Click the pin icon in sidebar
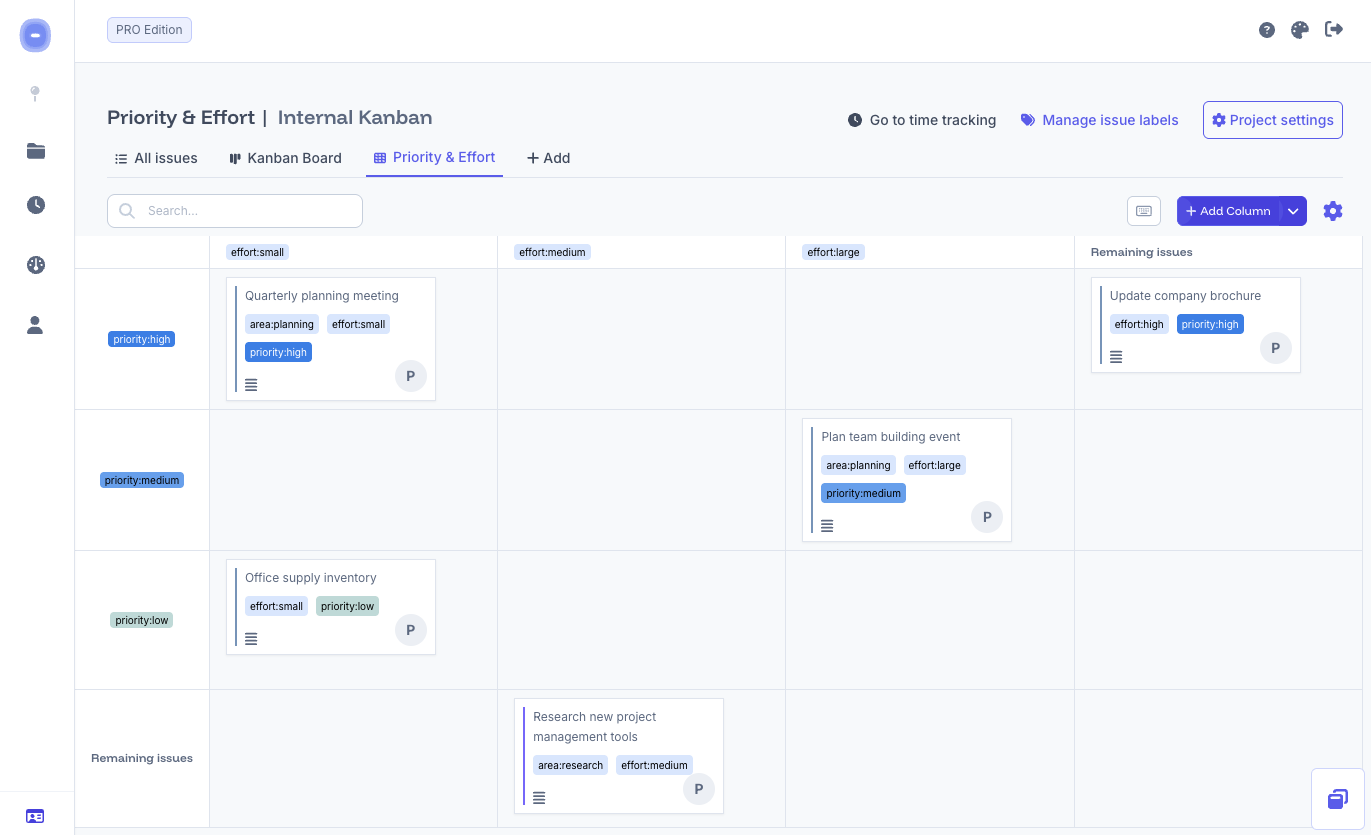 click(x=35, y=94)
